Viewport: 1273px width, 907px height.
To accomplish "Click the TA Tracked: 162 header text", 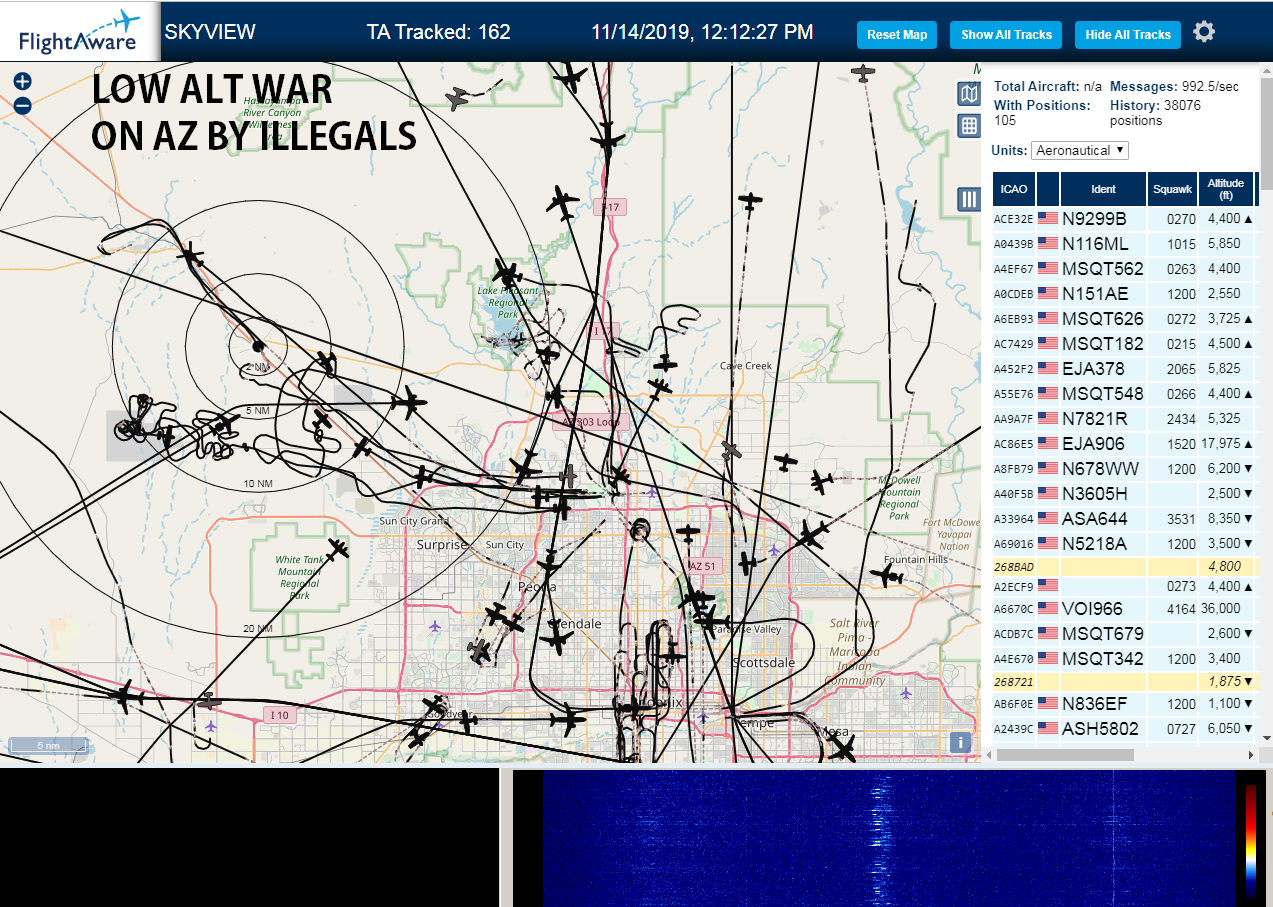I will coord(438,32).
